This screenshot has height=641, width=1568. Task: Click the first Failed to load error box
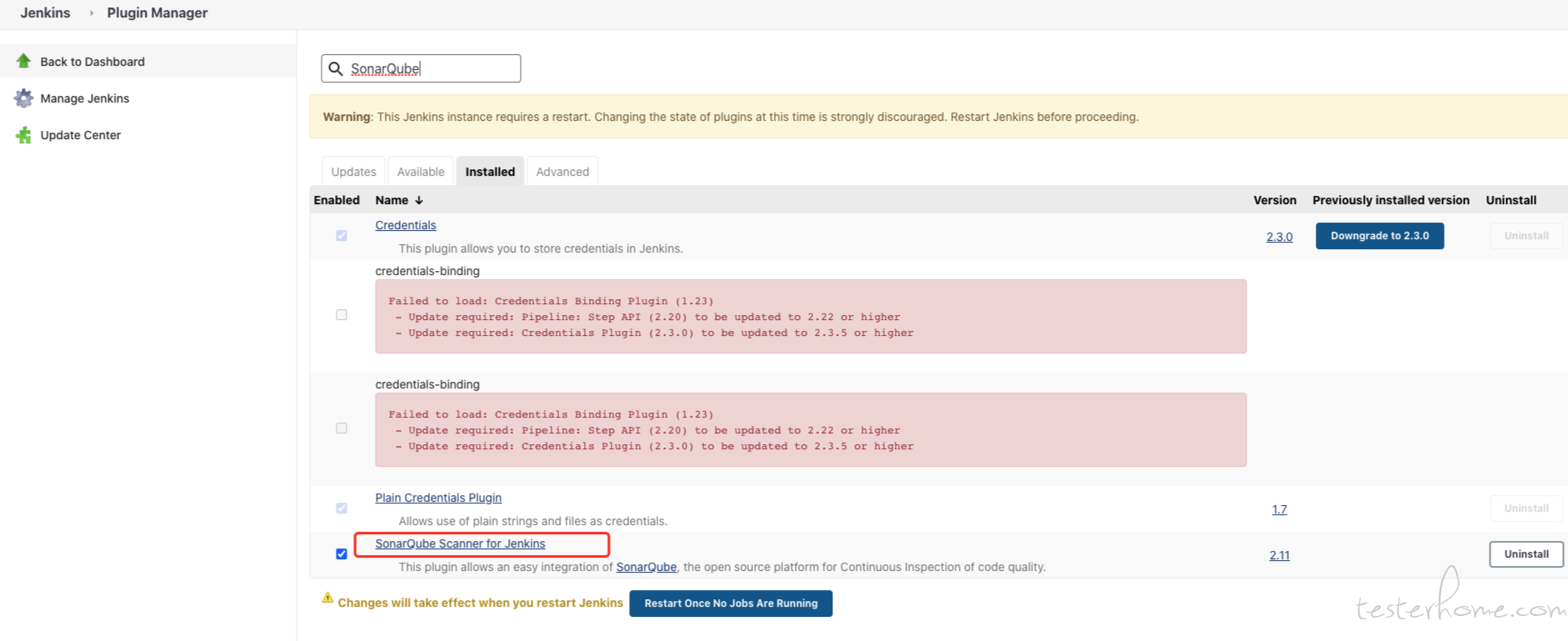click(x=811, y=316)
